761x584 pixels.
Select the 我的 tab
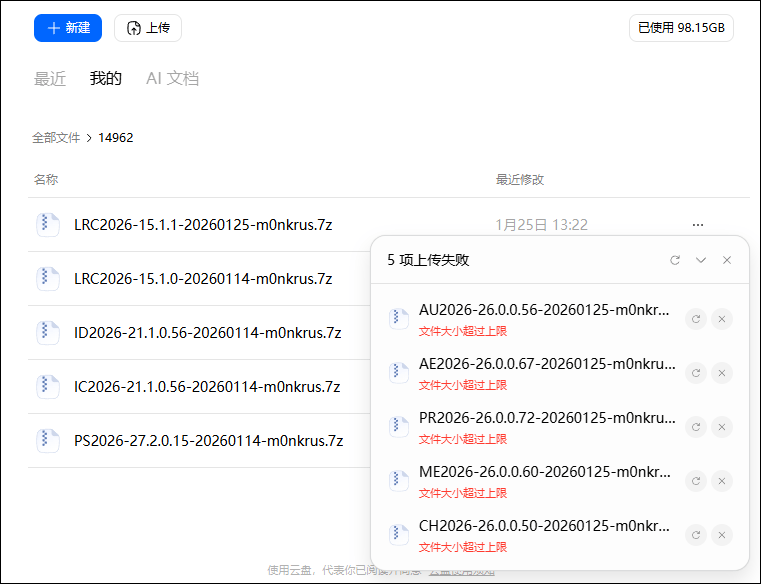(106, 79)
